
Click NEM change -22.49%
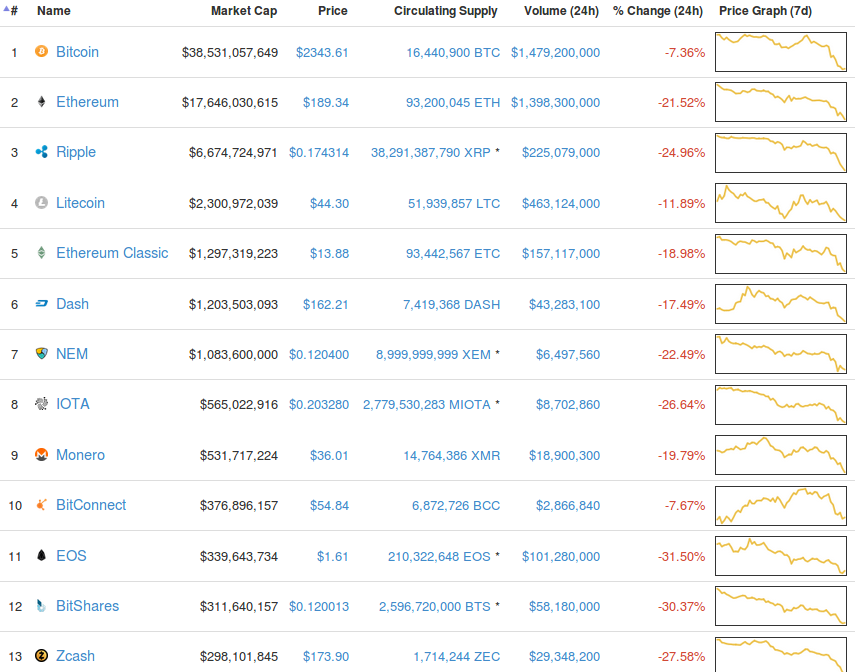[681, 355]
